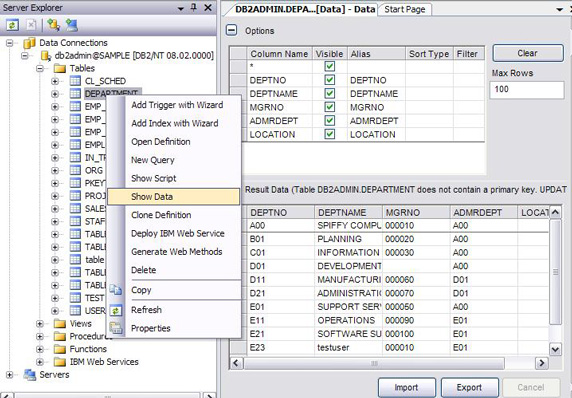Image resolution: width=572 pixels, height=398 pixels.
Task: Switch to the Start Page tab
Action: coord(405,9)
